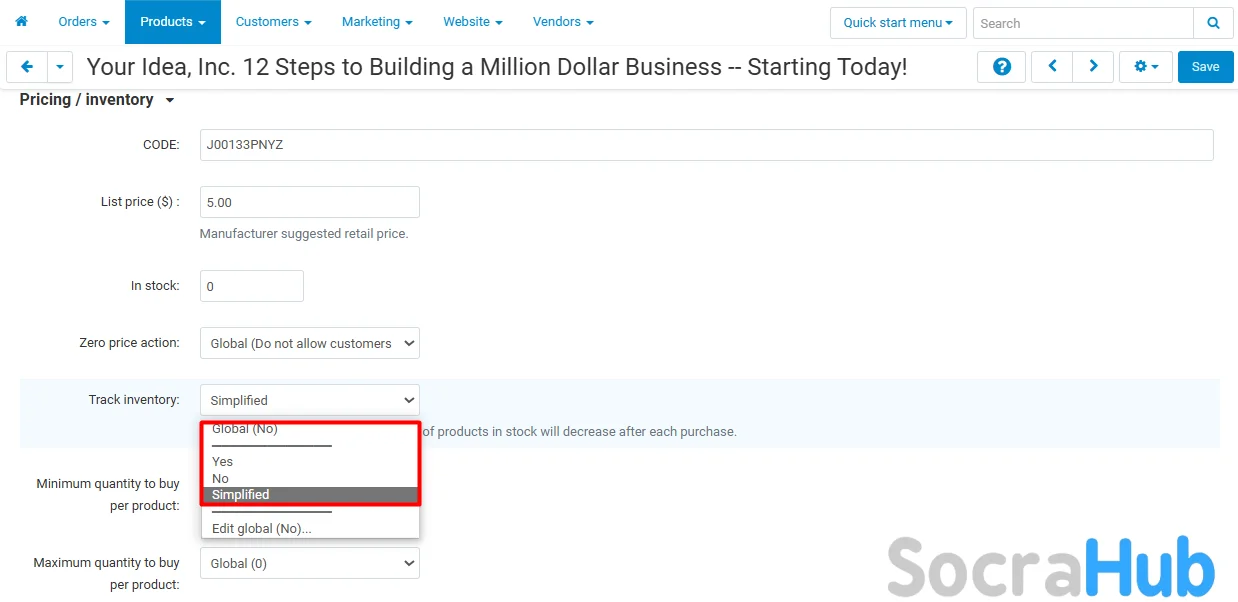The width and height of the screenshot is (1238, 602).
Task: Collapse the Pricing / inventory section
Action: [169, 100]
